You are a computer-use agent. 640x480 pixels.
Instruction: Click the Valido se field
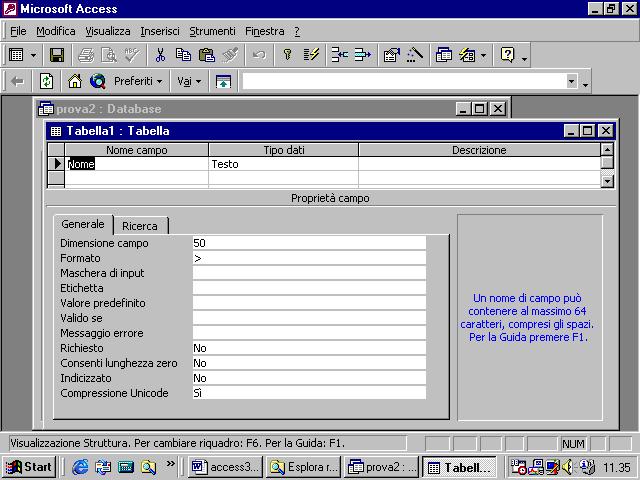point(309,318)
